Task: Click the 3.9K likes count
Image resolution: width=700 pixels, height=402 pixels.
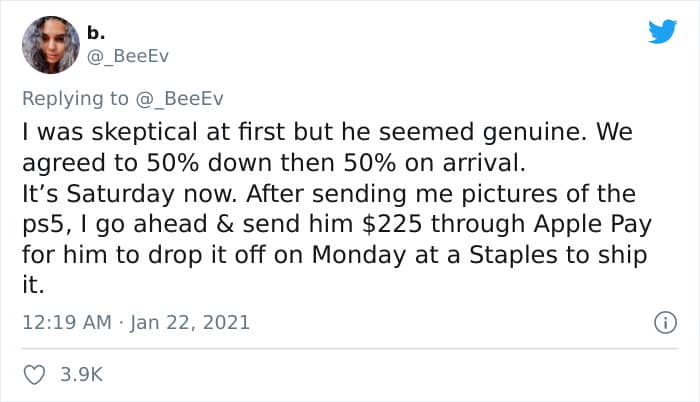Action: pyautogui.click(x=80, y=375)
